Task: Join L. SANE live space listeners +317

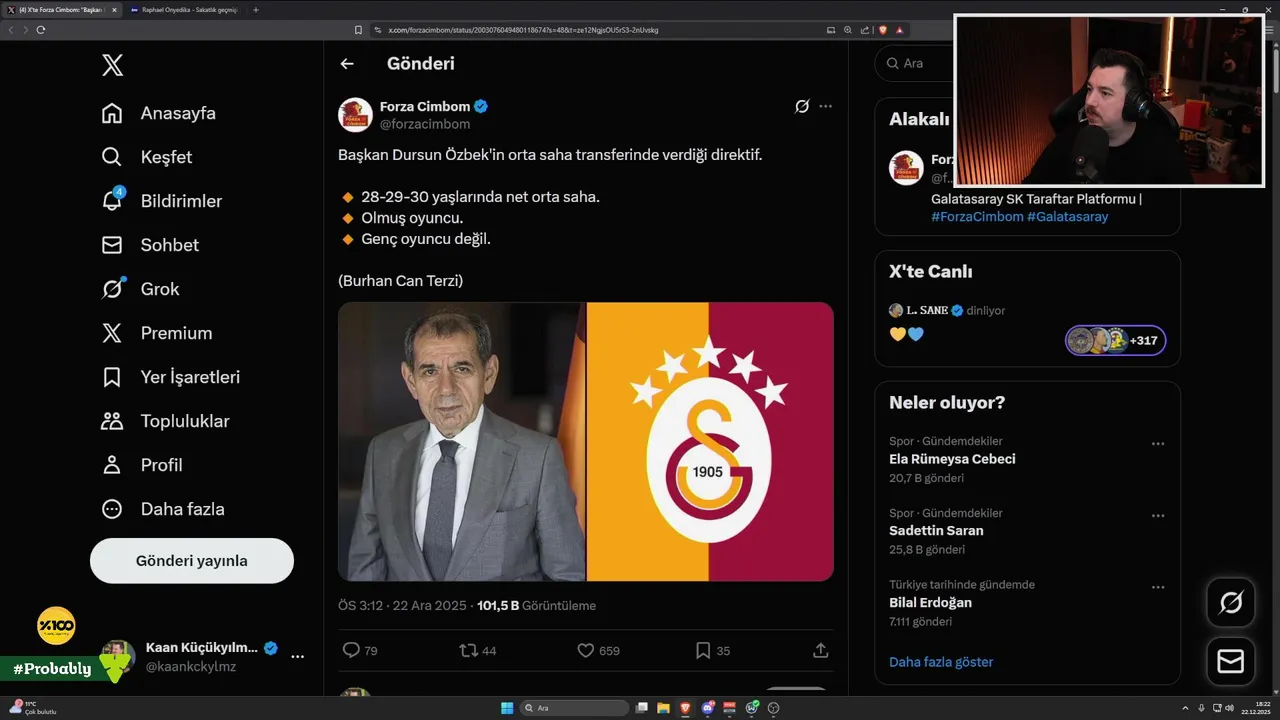Action: point(1115,340)
